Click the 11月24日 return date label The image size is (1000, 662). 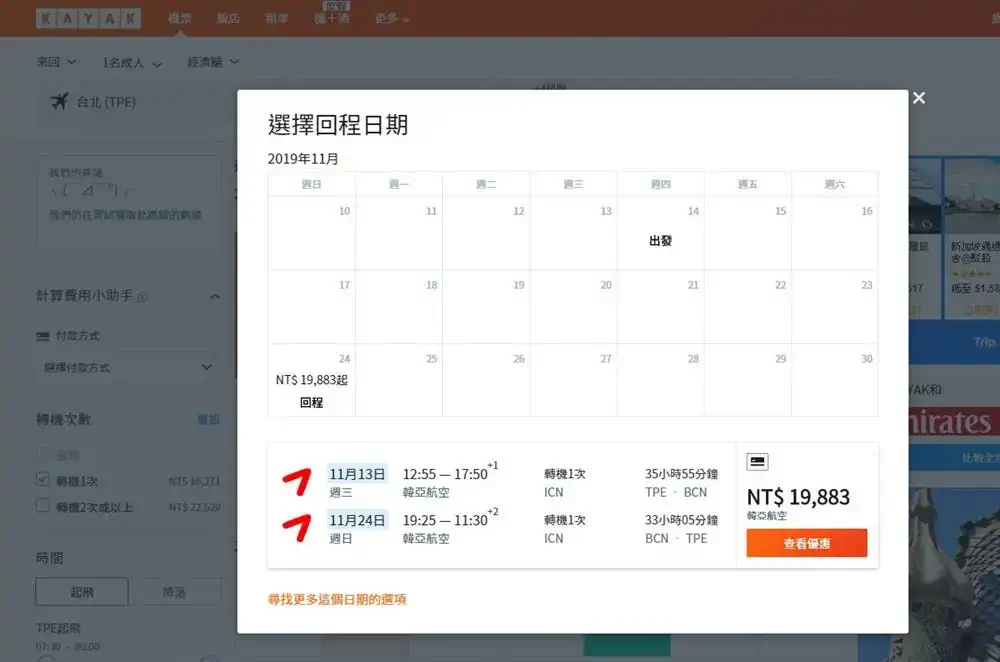tap(357, 520)
